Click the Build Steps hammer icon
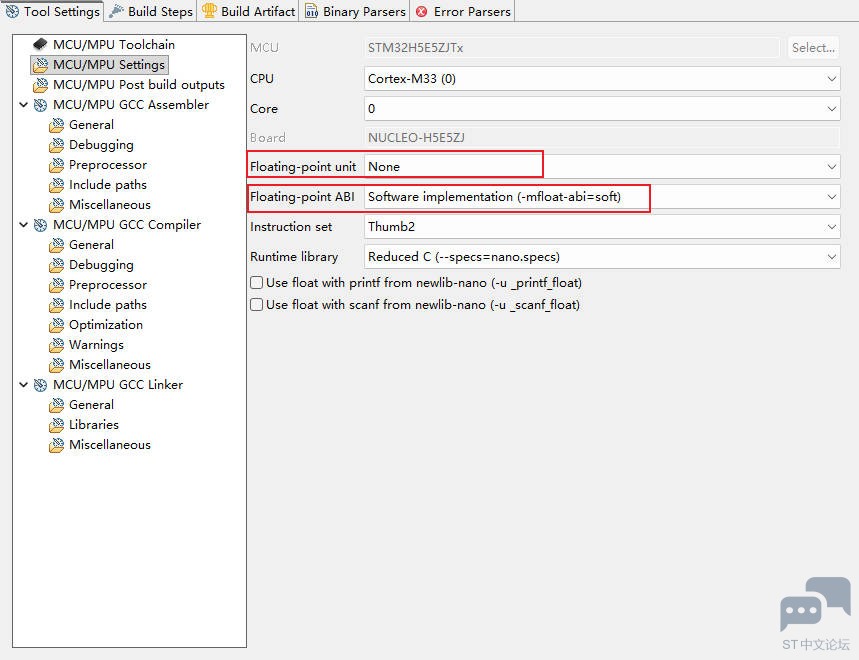Screen dimensions: 859x660 click(x=116, y=11)
